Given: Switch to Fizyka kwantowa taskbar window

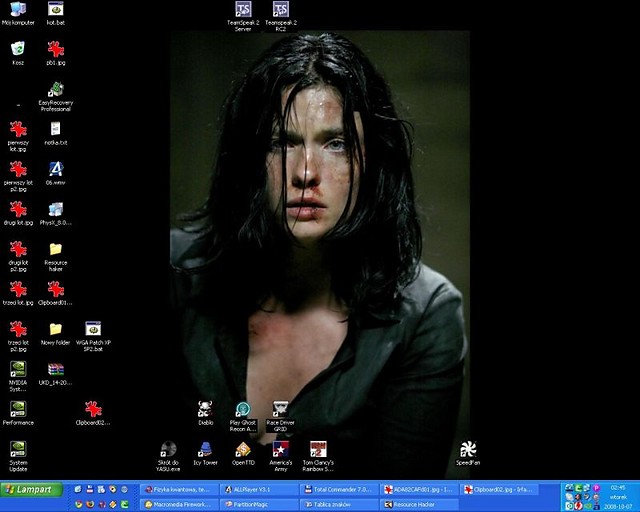Looking at the screenshot, I should coord(178,490).
